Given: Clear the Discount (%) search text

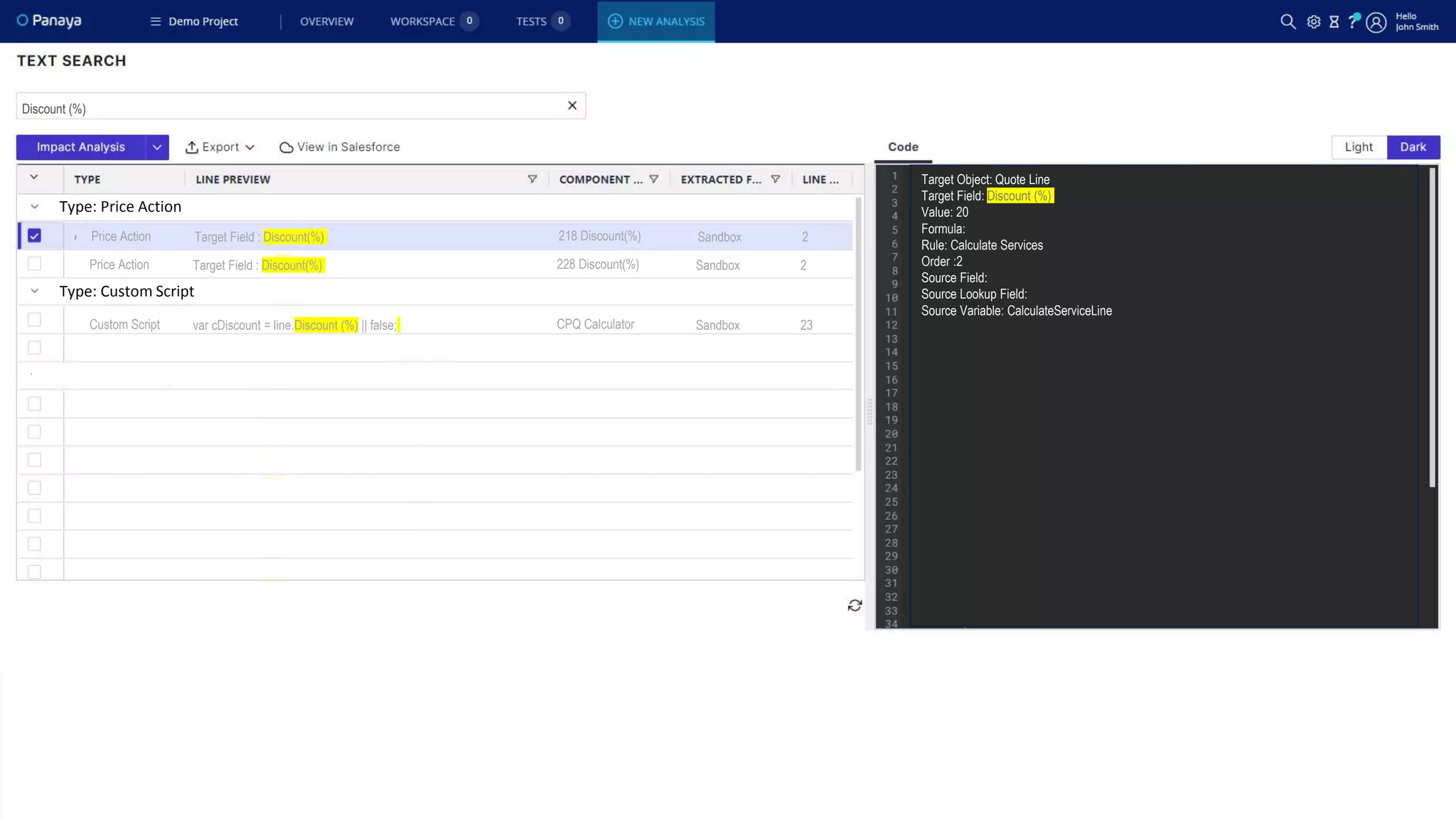Looking at the screenshot, I should (572, 105).
